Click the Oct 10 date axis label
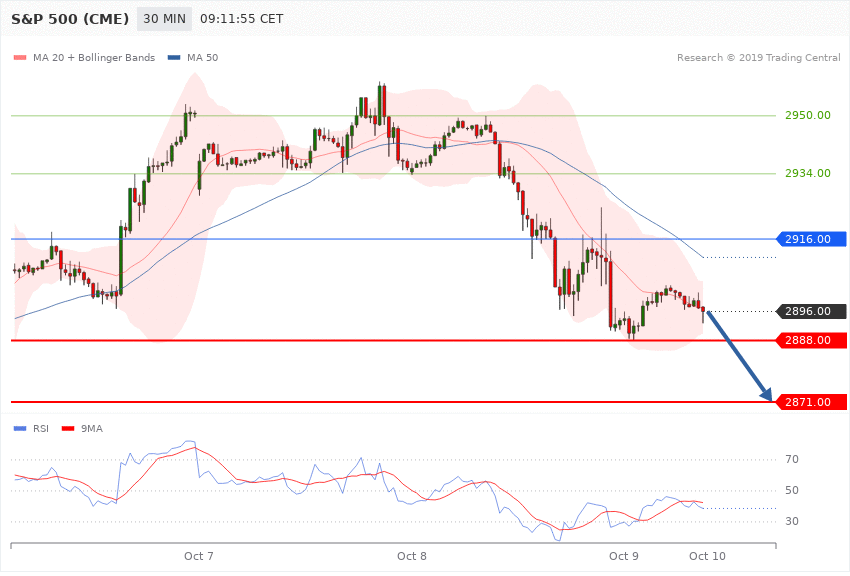 click(707, 556)
